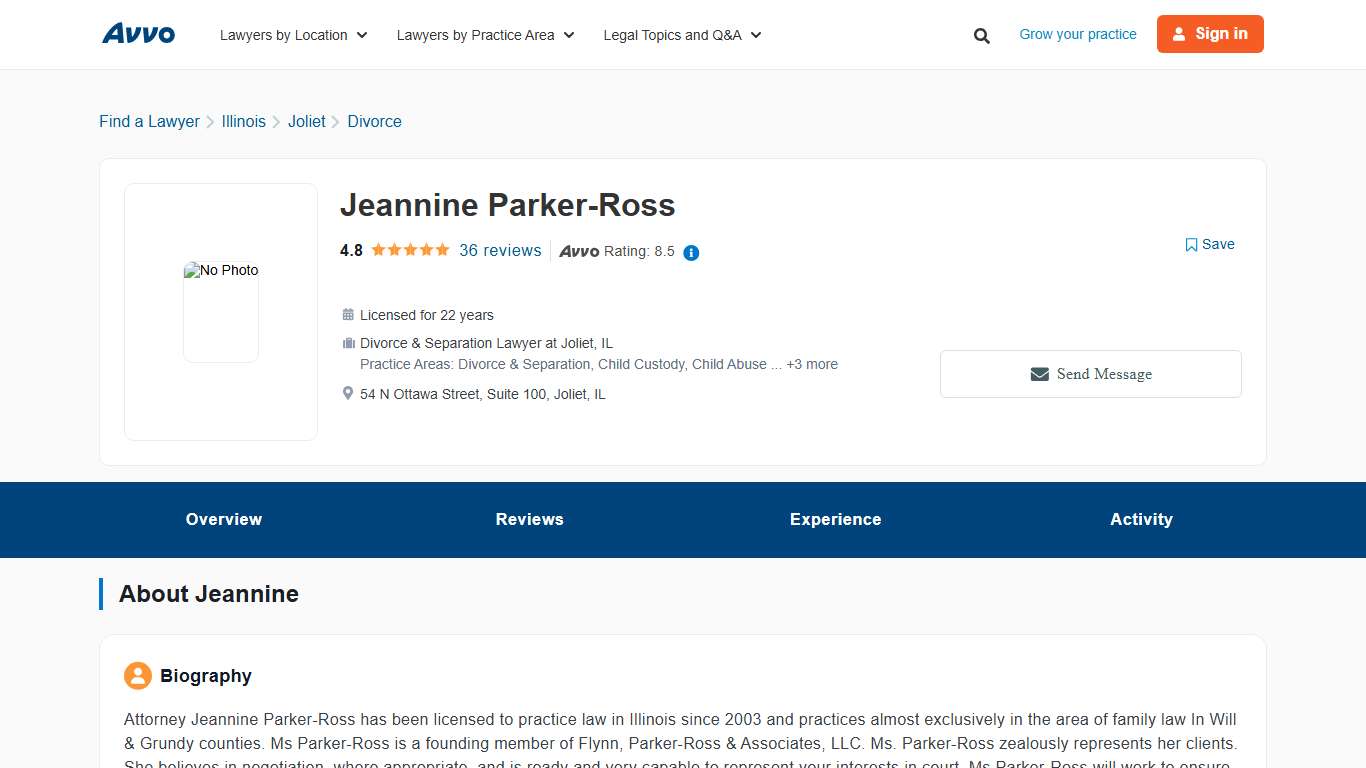Toggle the Save bookmark for this lawyer
This screenshot has width=1366, height=768.
click(x=1209, y=244)
